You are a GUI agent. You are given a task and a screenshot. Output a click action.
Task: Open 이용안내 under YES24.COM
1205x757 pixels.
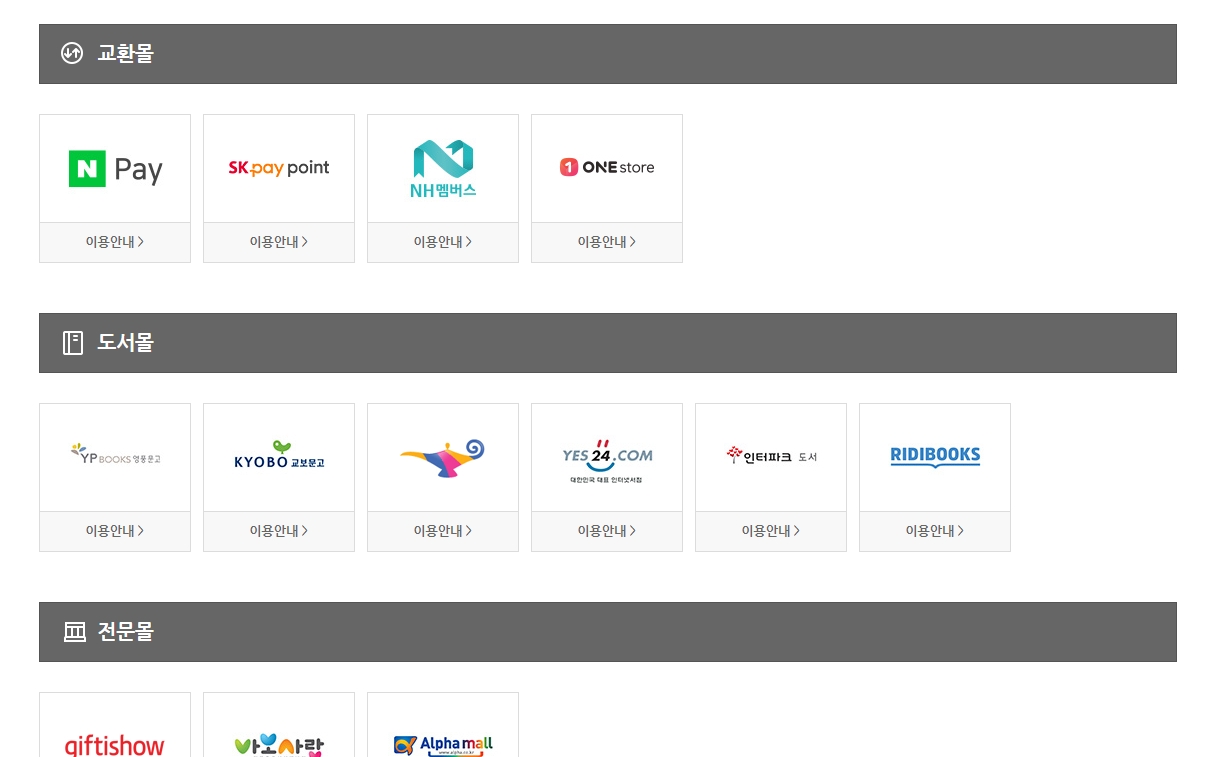607,531
